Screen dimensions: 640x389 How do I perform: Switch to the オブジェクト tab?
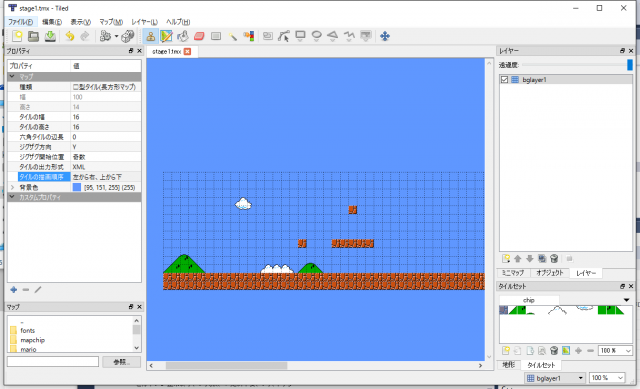[x=549, y=273]
